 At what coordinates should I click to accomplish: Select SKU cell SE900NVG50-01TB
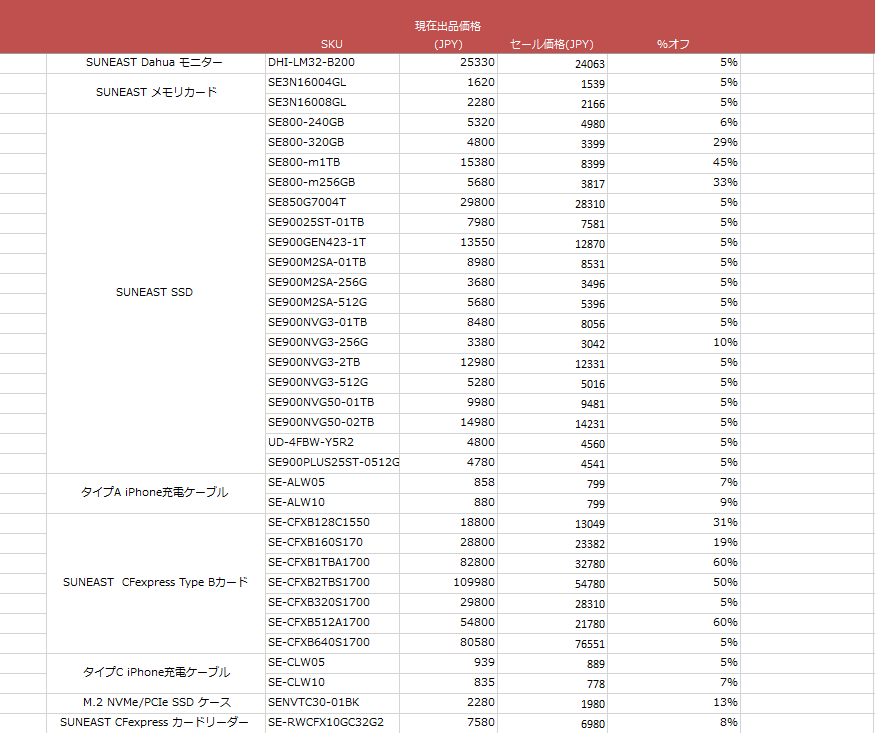point(333,403)
